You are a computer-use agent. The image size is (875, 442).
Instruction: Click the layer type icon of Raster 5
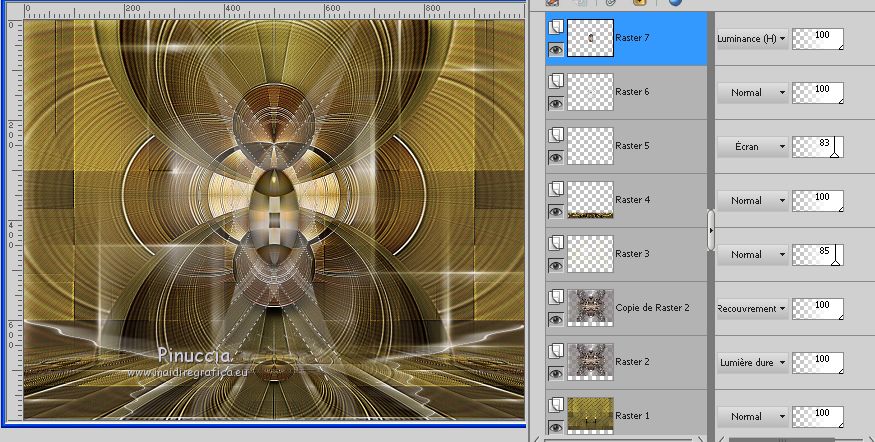point(555,135)
